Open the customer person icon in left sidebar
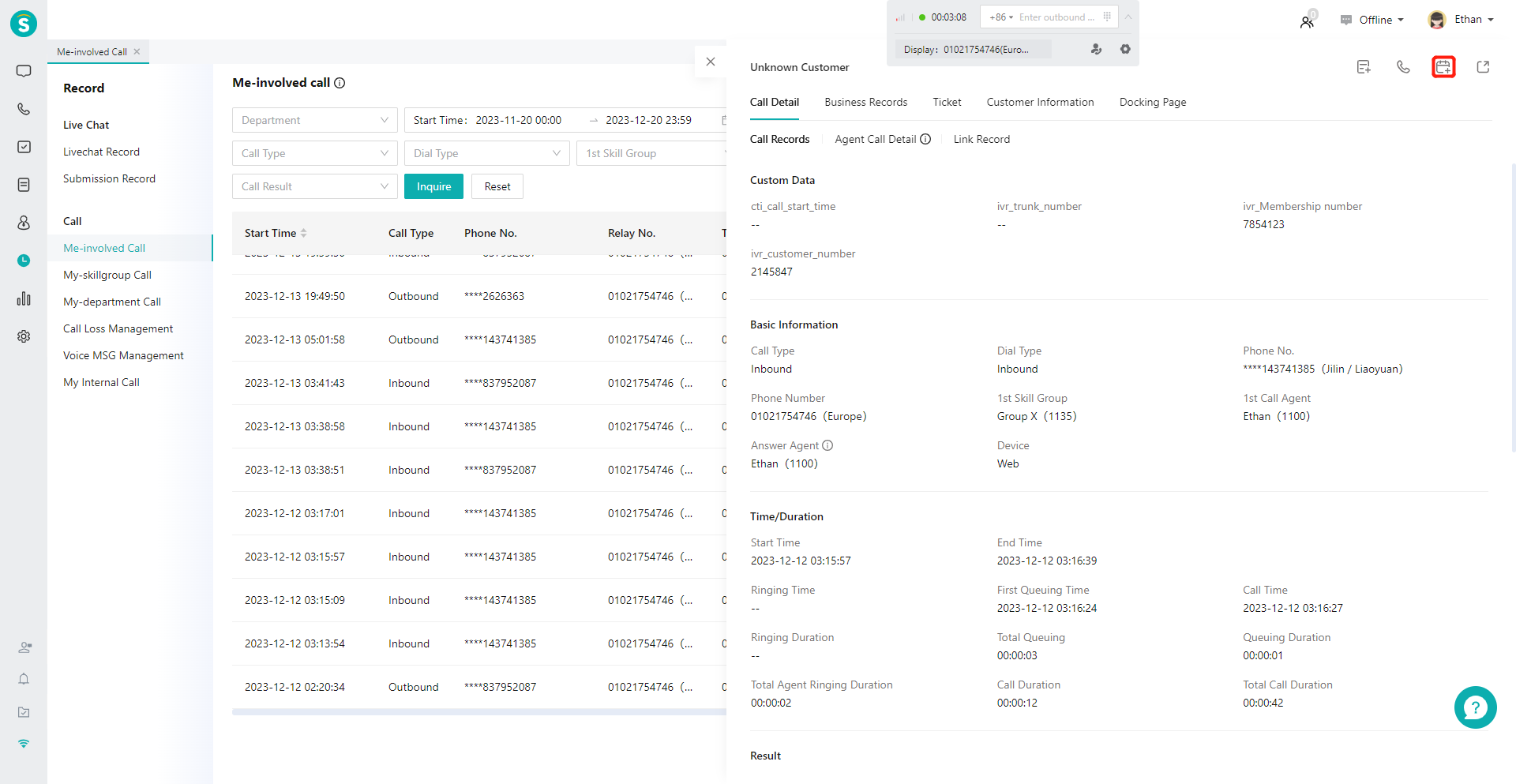 click(24, 223)
